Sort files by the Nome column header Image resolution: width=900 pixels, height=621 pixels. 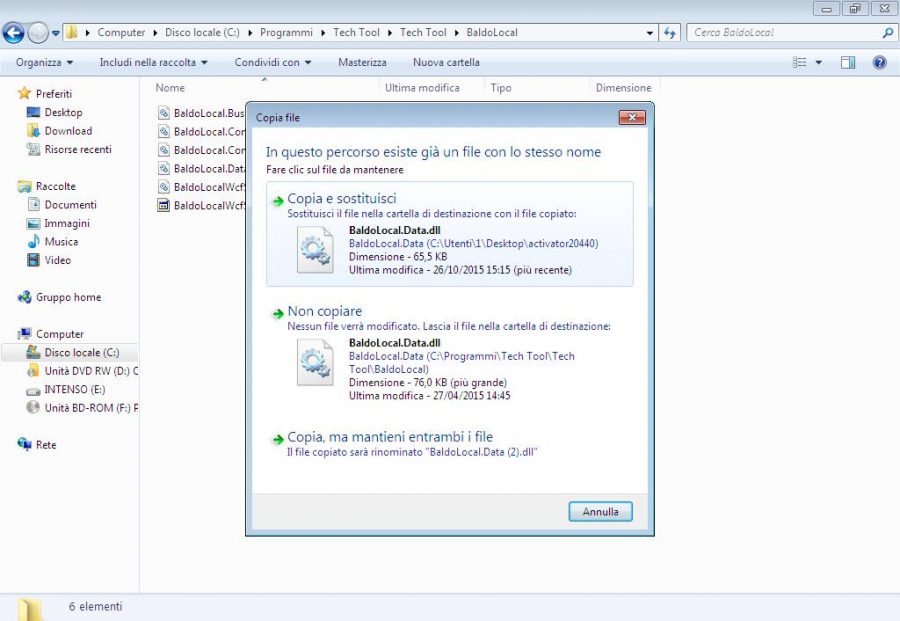pos(169,88)
